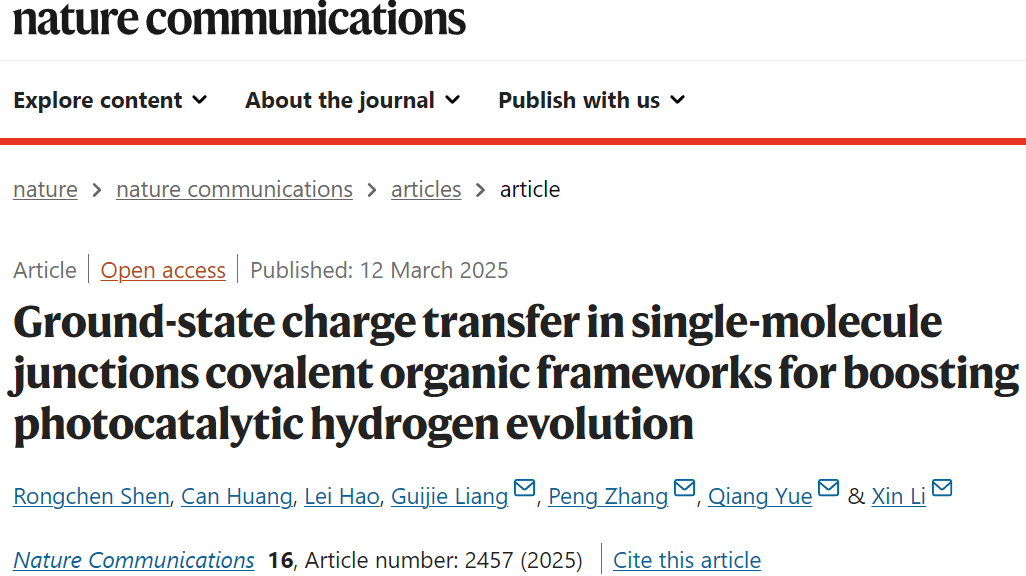Open the italic Nature Communications journal link

point(133,560)
